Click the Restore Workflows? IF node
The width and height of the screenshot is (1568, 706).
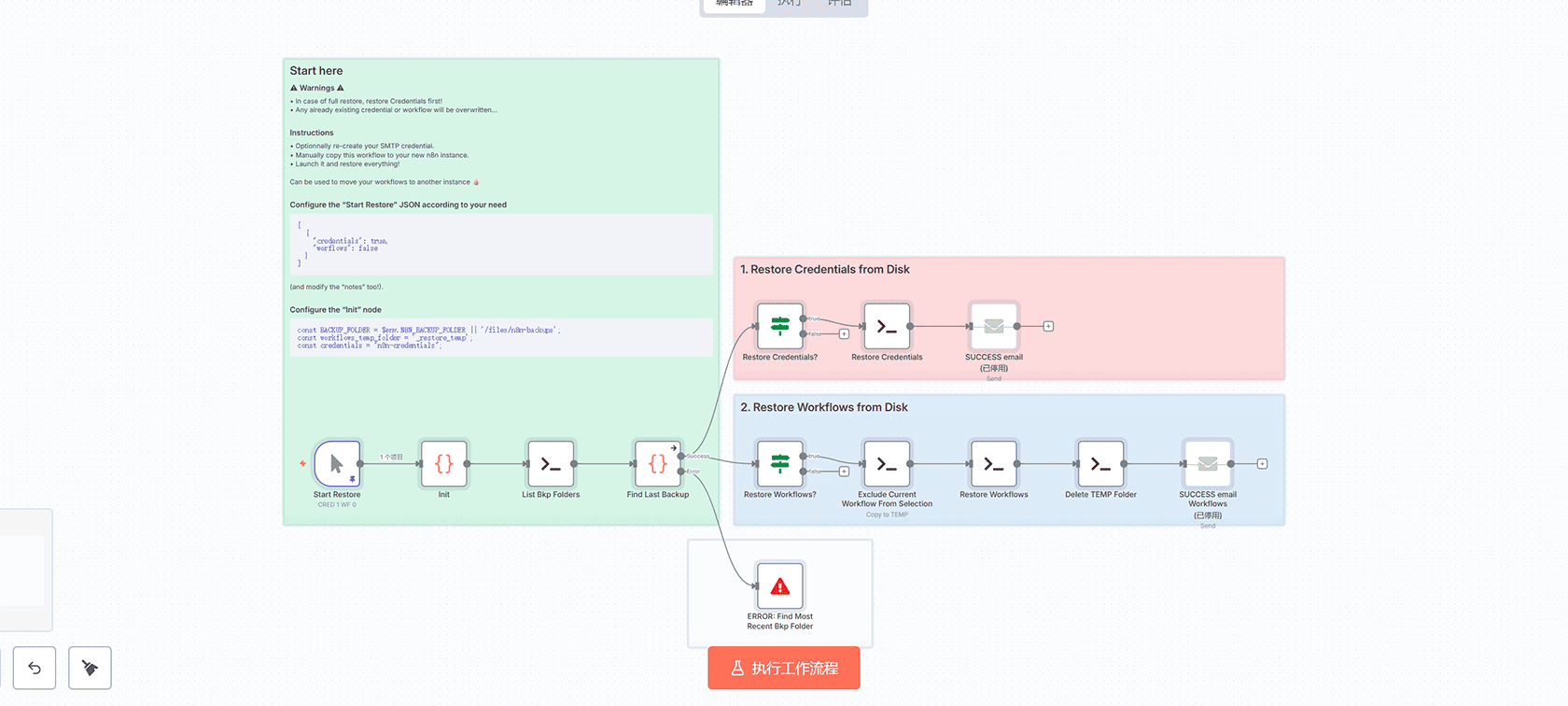click(x=780, y=463)
